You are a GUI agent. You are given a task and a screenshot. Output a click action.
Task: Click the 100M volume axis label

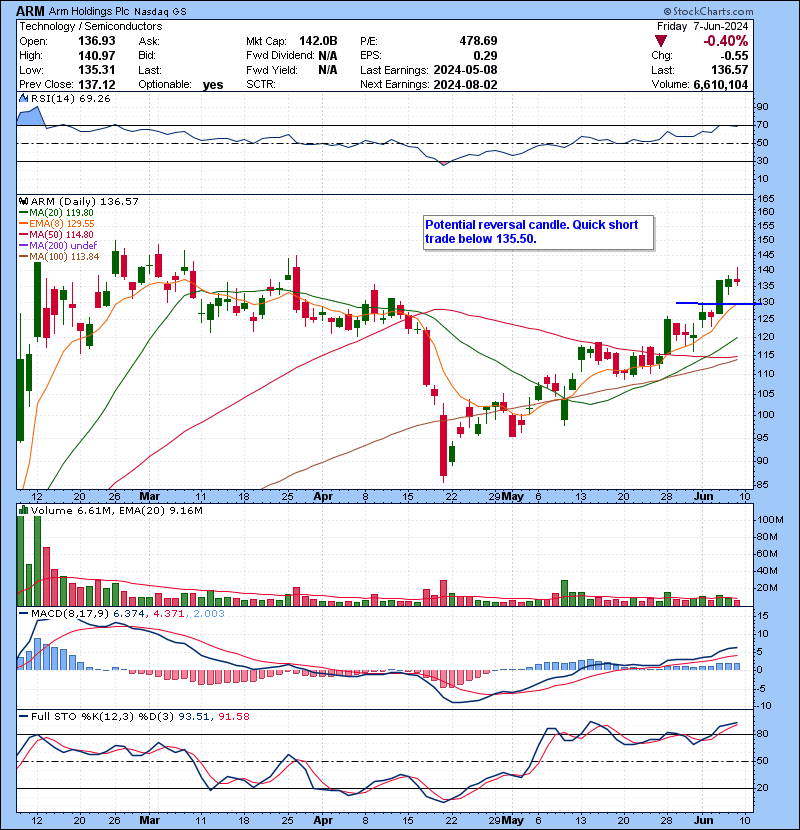coord(770,520)
